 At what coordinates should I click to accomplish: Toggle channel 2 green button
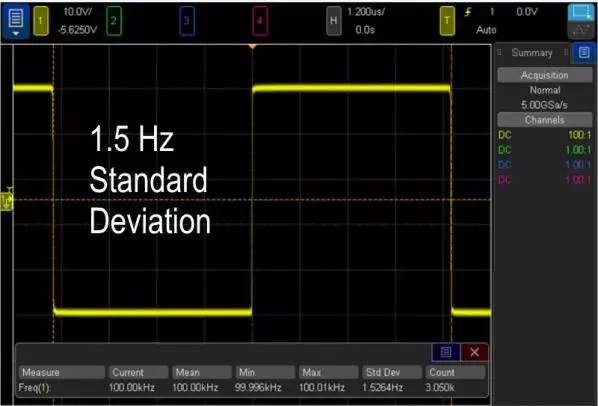pos(114,21)
